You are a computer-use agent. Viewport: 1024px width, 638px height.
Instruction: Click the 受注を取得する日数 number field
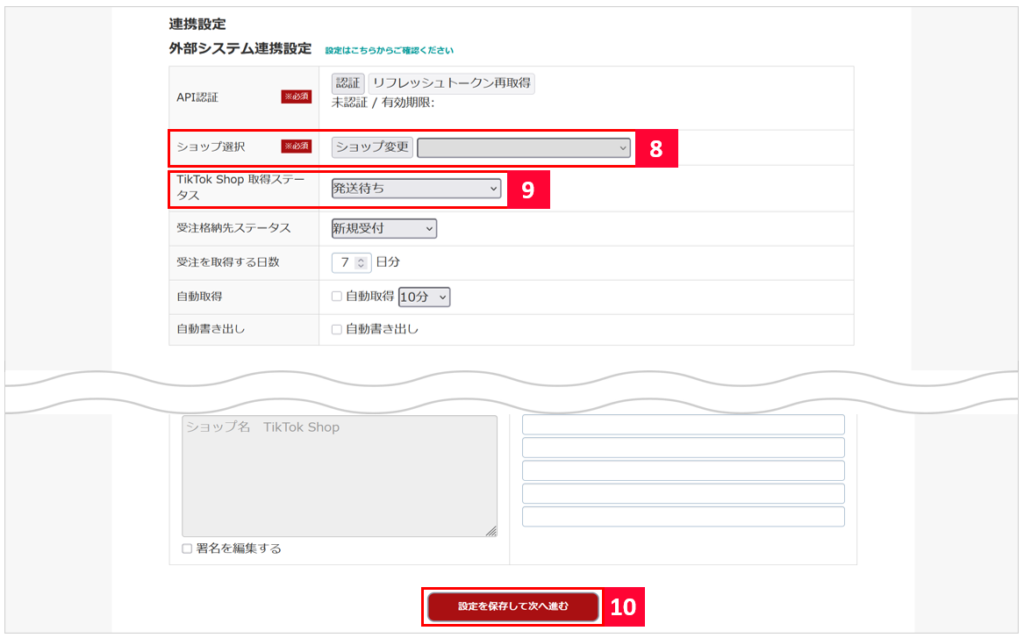[x=343, y=262]
